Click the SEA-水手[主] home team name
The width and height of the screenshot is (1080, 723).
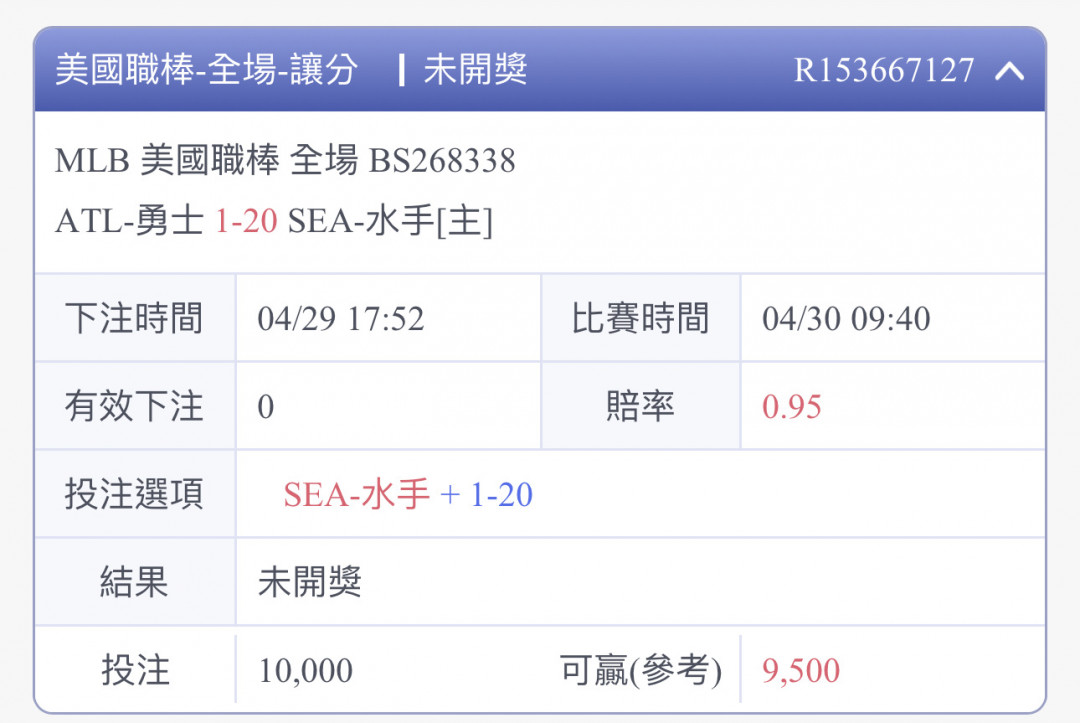[x=390, y=221]
